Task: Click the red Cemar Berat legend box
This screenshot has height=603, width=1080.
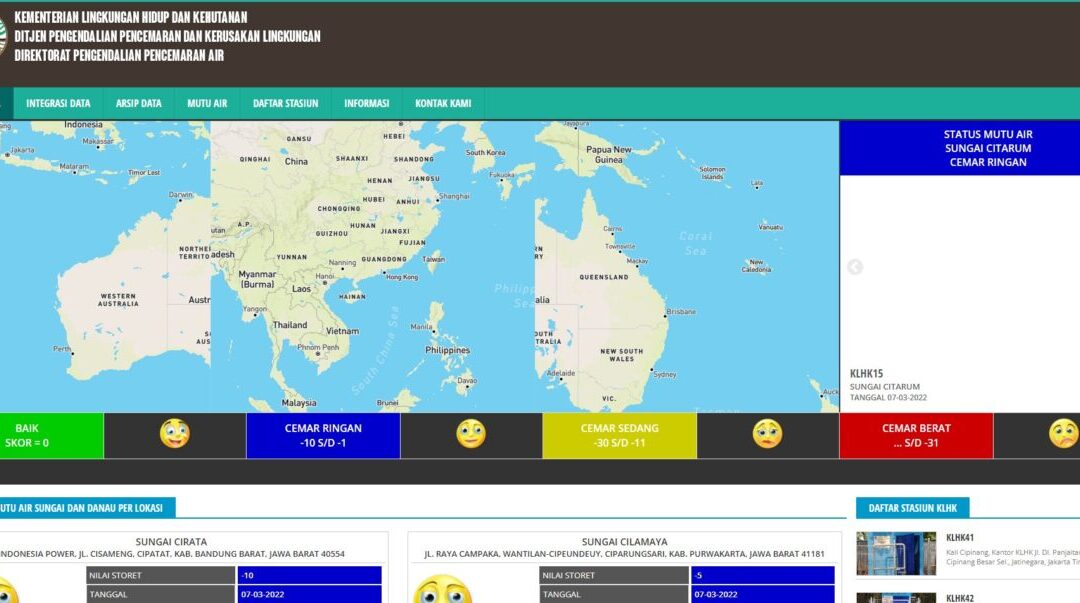Action: pyautogui.click(x=916, y=436)
